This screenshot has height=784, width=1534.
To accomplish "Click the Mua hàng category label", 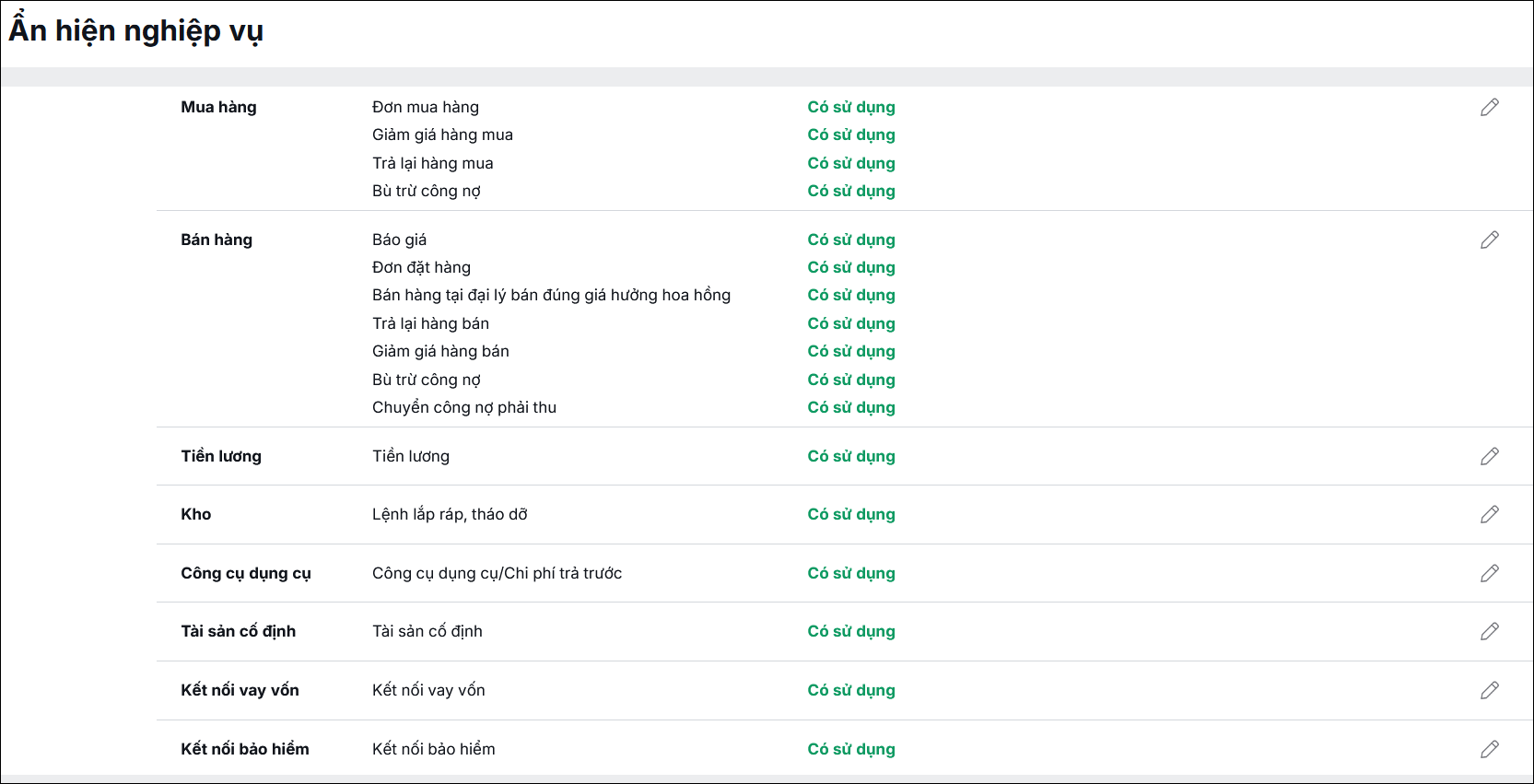I will pyautogui.click(x=218, y=107).
